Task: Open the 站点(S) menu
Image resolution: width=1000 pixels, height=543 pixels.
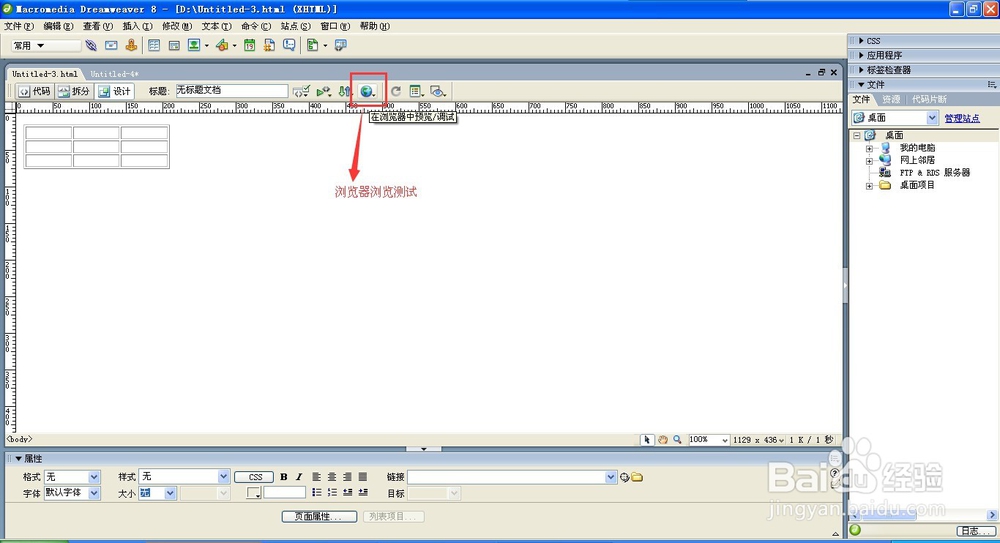Action: (295, 26)
